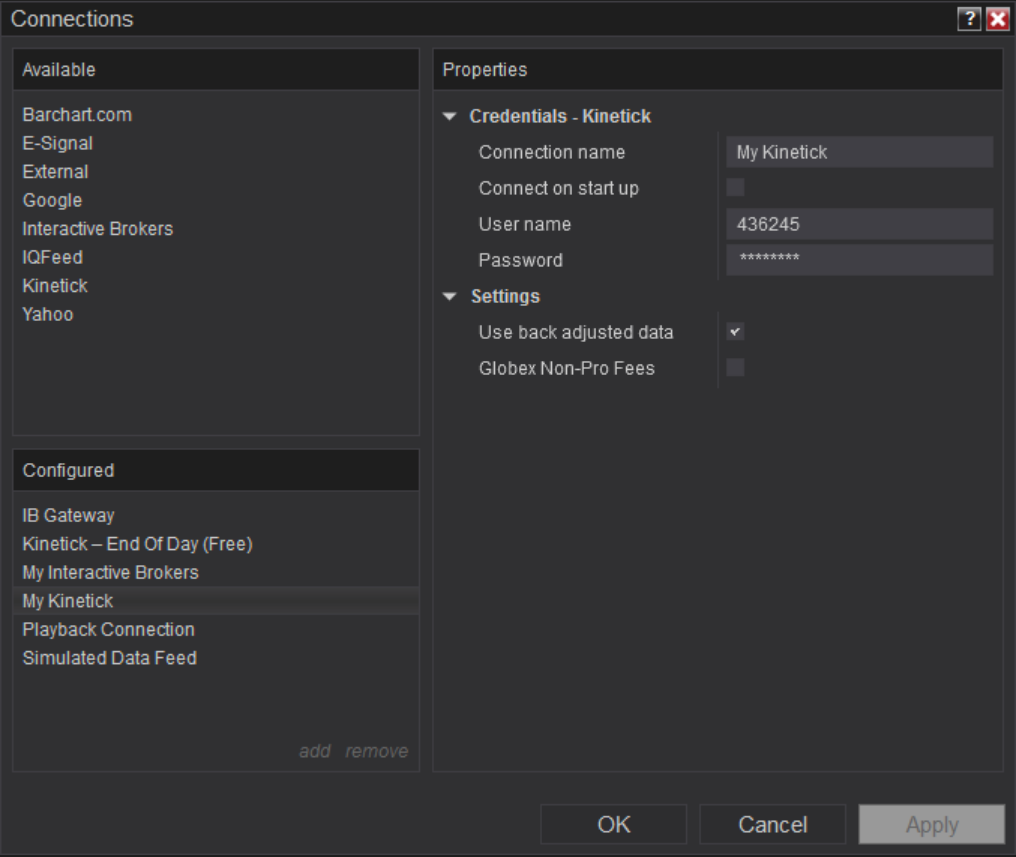Enable Connect on start up checkbox

[x=735, y=187]
